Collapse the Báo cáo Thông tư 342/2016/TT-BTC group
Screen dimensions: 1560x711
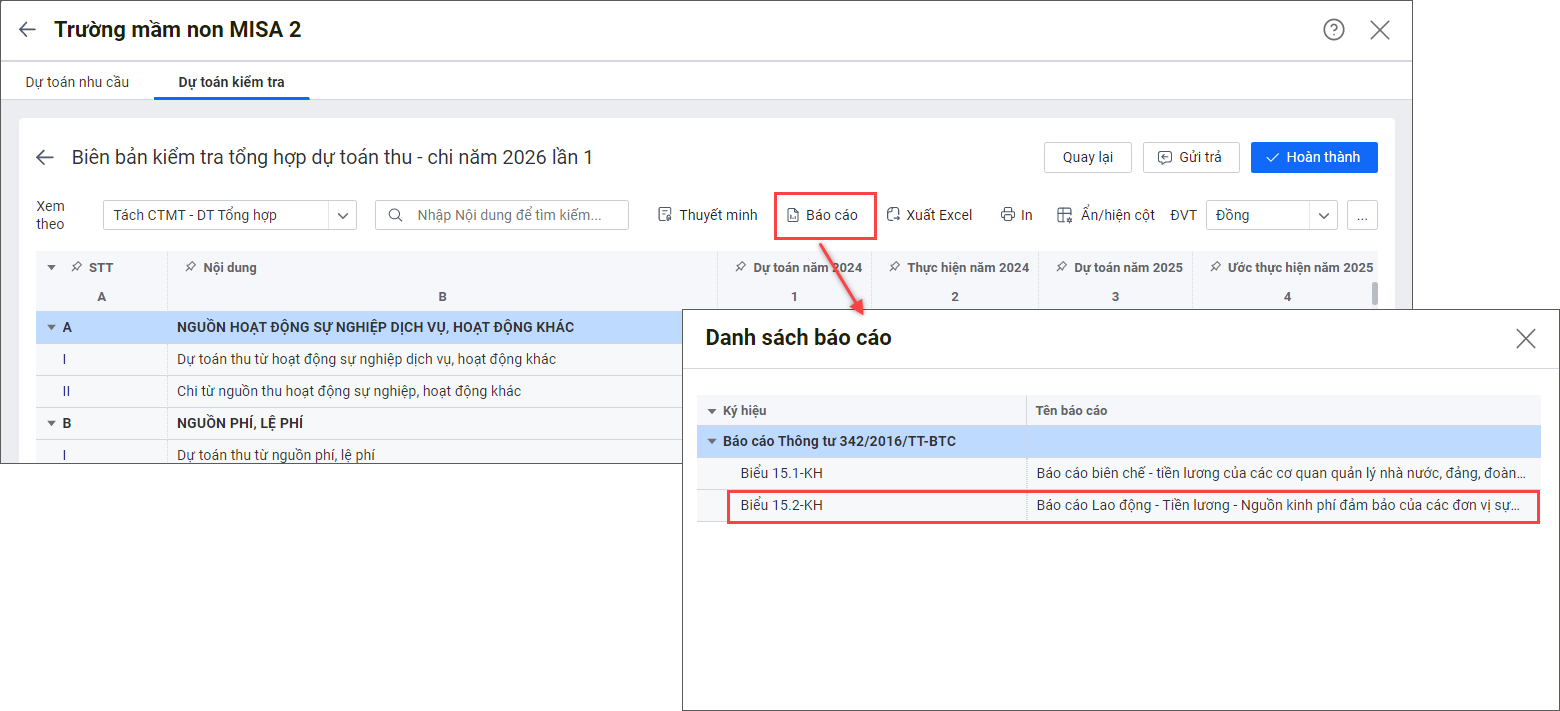[x=712, y=441]
